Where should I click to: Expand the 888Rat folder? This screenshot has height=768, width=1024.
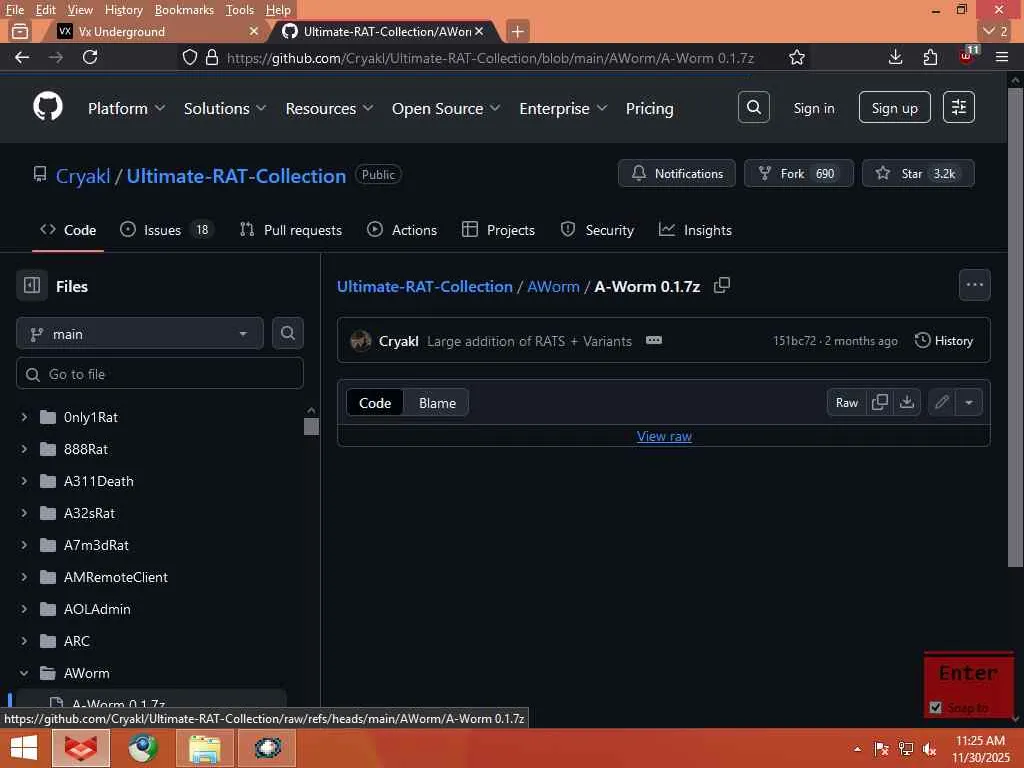click(x=24, y=449)
